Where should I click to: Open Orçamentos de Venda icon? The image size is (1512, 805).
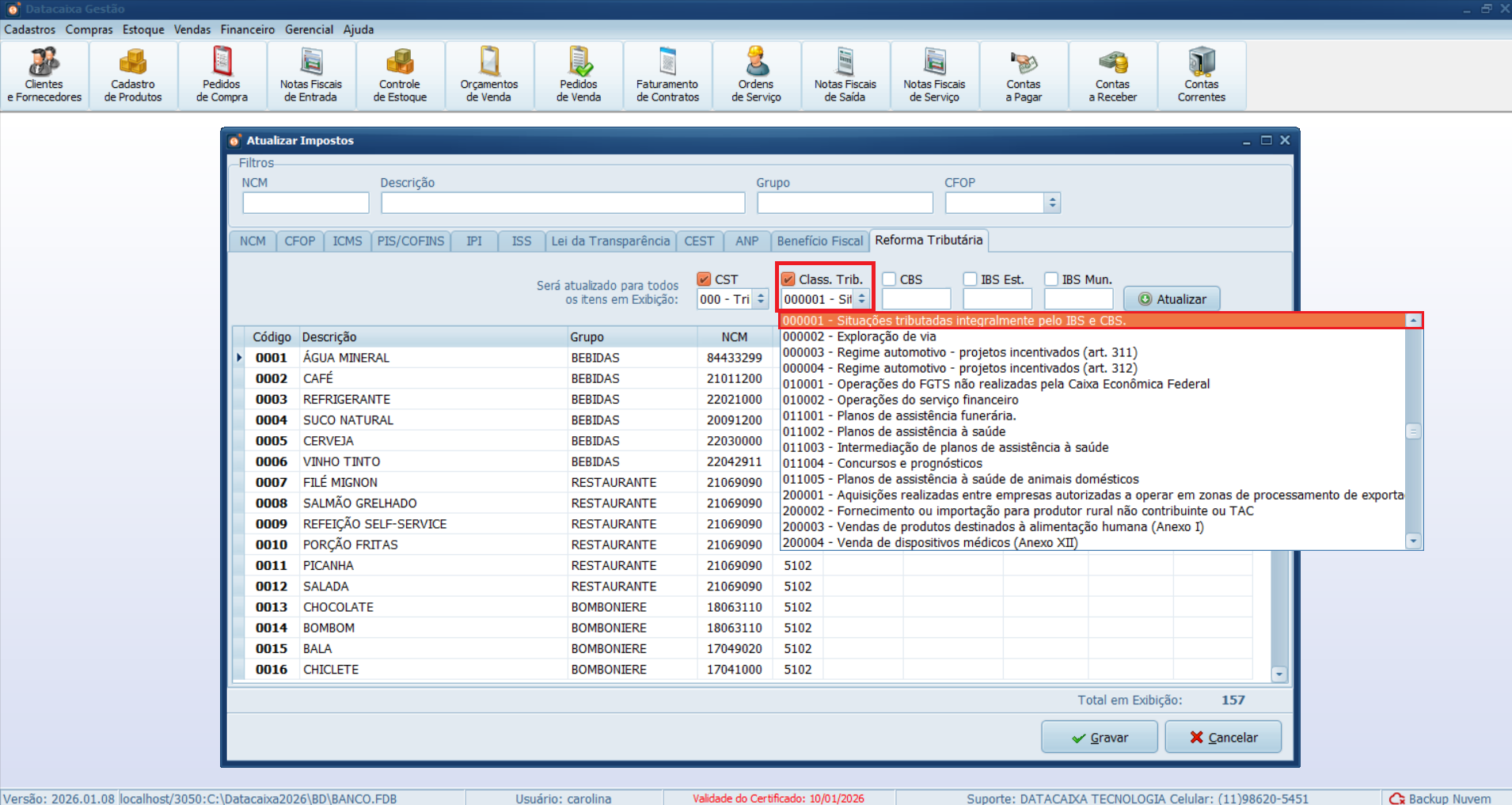click(x=489, y=76)
